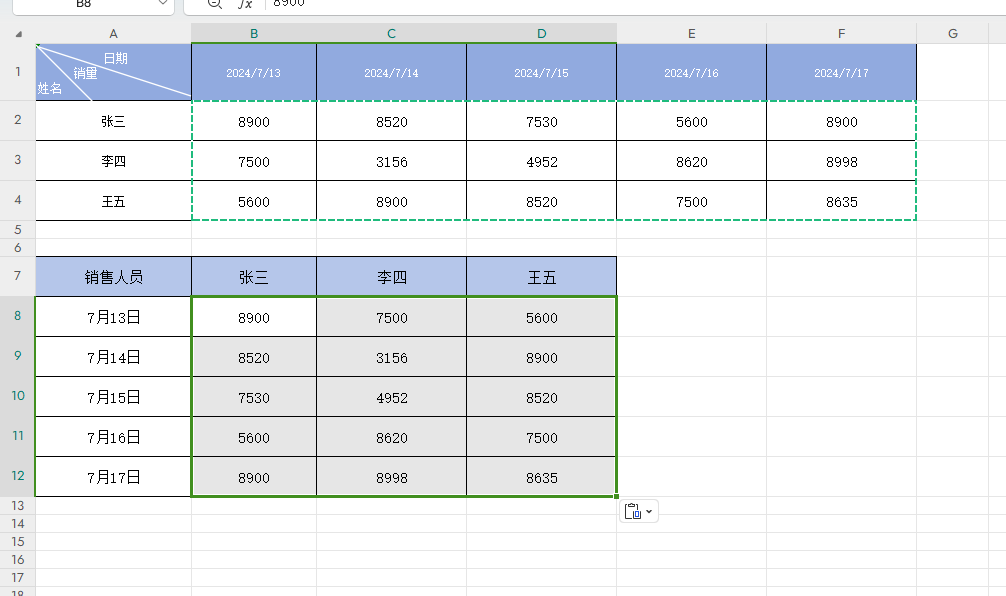Select column A header
The image size is (1006, 596).
[x=114, y=33]
